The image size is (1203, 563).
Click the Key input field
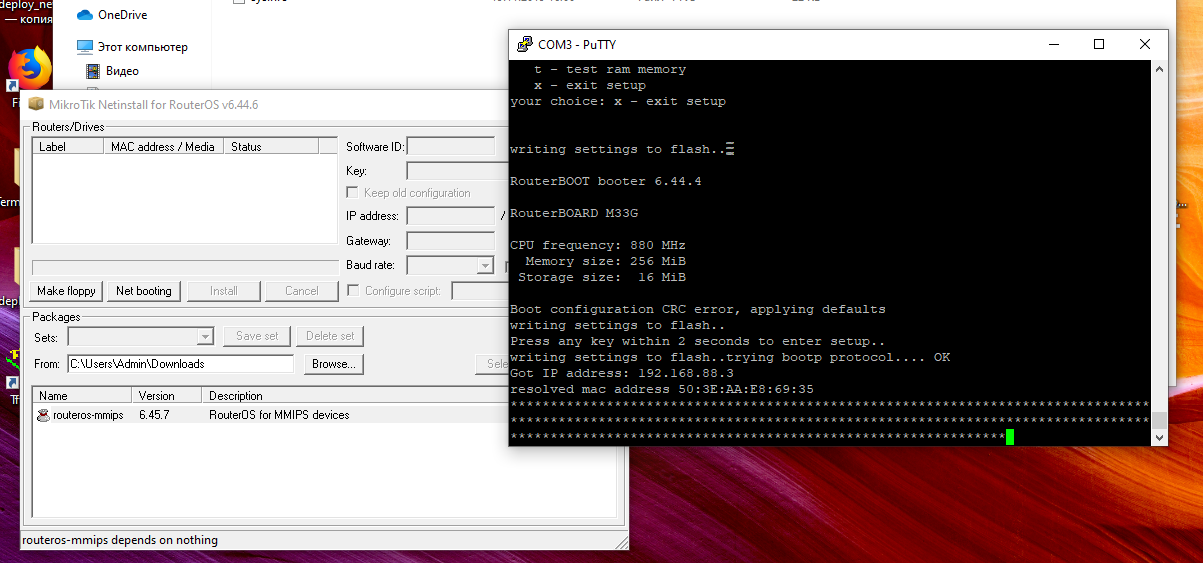[458, 171]
